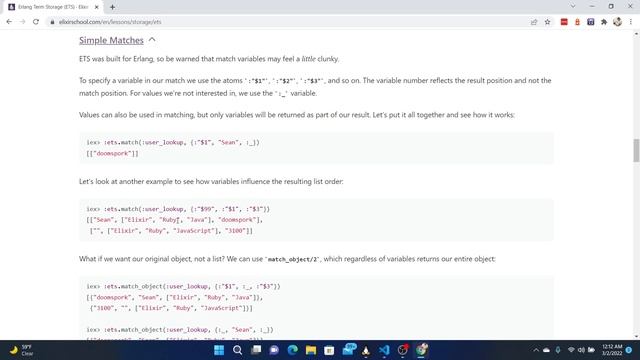Click the {"3100", "", tuple result line
This screenshot has width=640, height=360.
(x=171, y=308)
